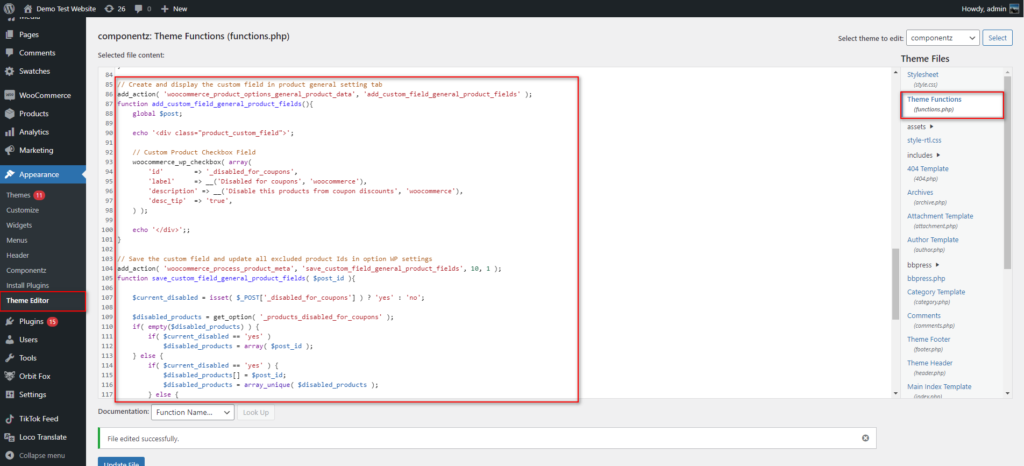Click the admin avatar thumbnail
Screen dimensions: 1024x466
[x=1014, y=9]
